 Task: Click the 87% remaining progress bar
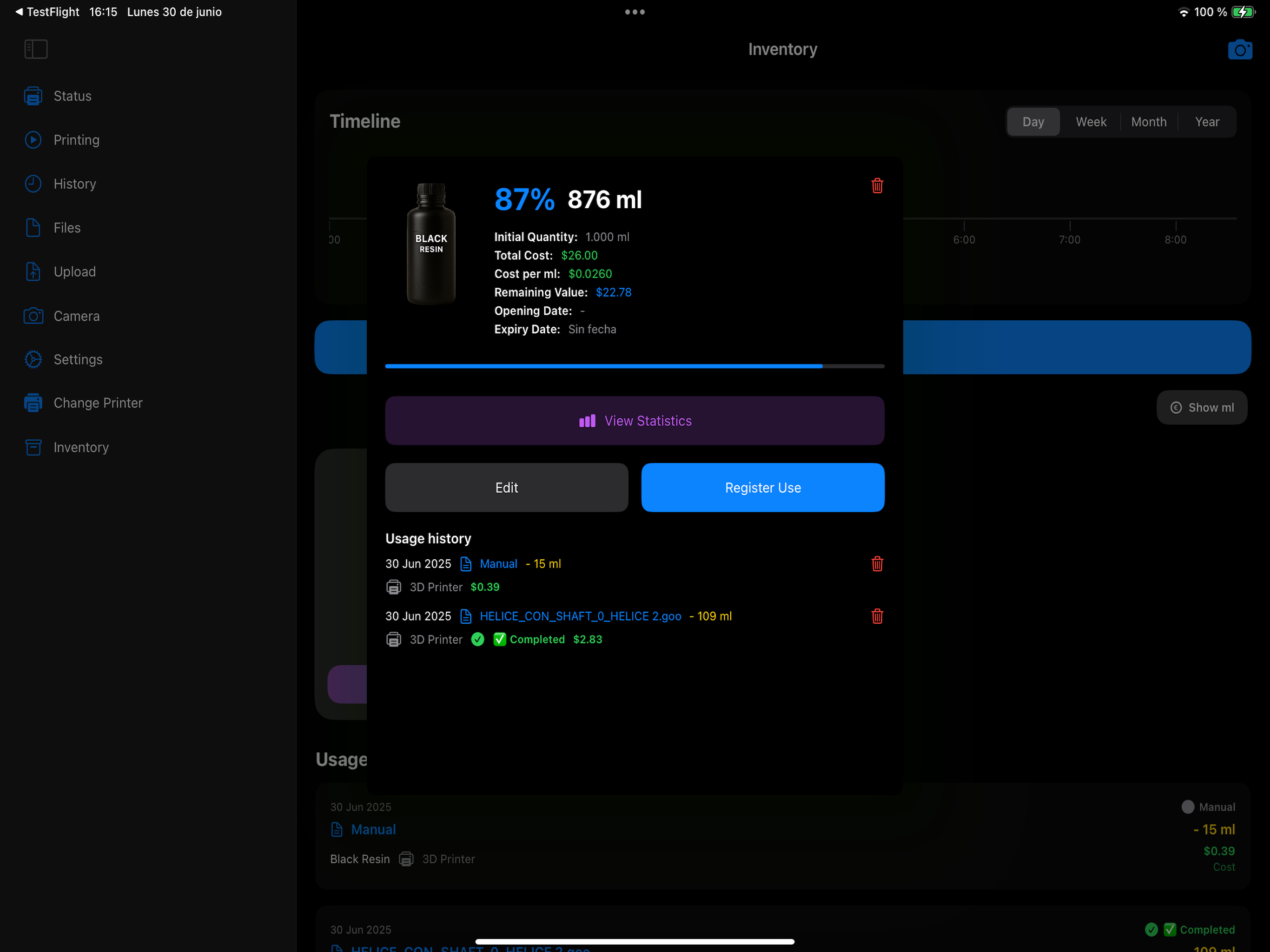click(x=635, y=366)
